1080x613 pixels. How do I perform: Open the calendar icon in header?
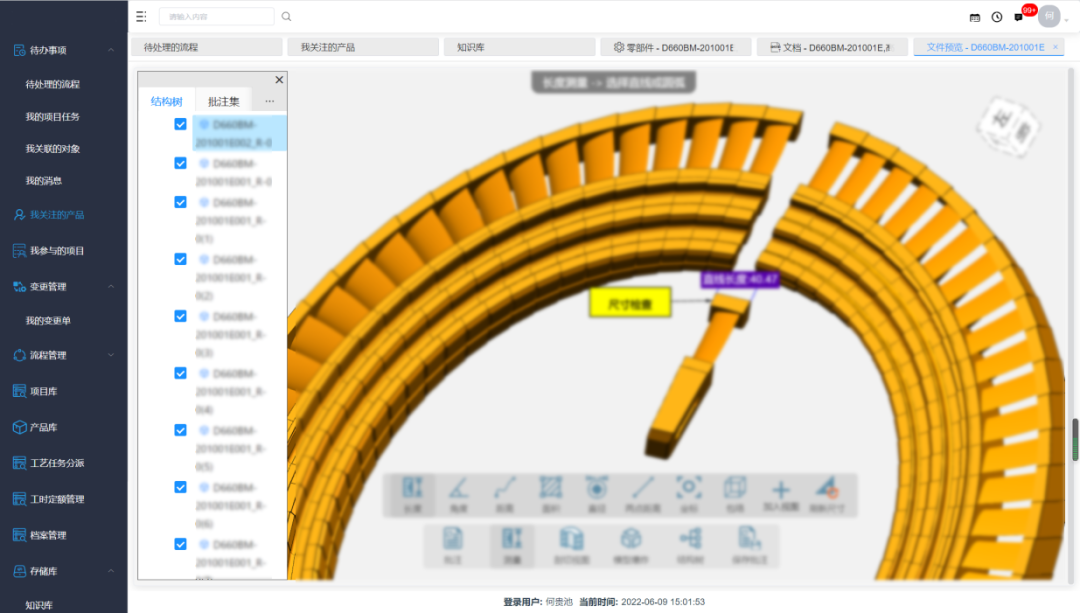click(x=975, y=18)
